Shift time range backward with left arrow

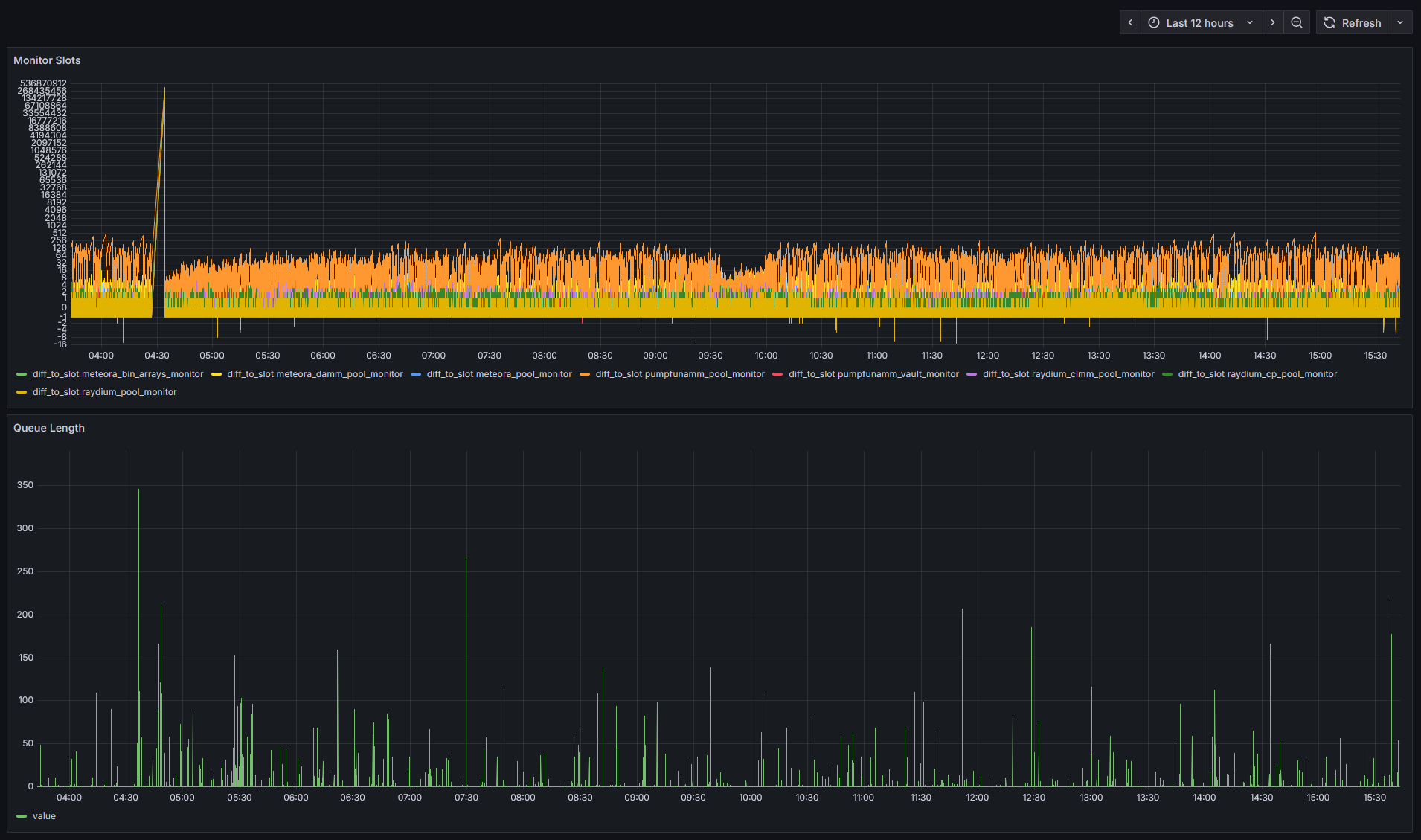tap(1130, 22)
